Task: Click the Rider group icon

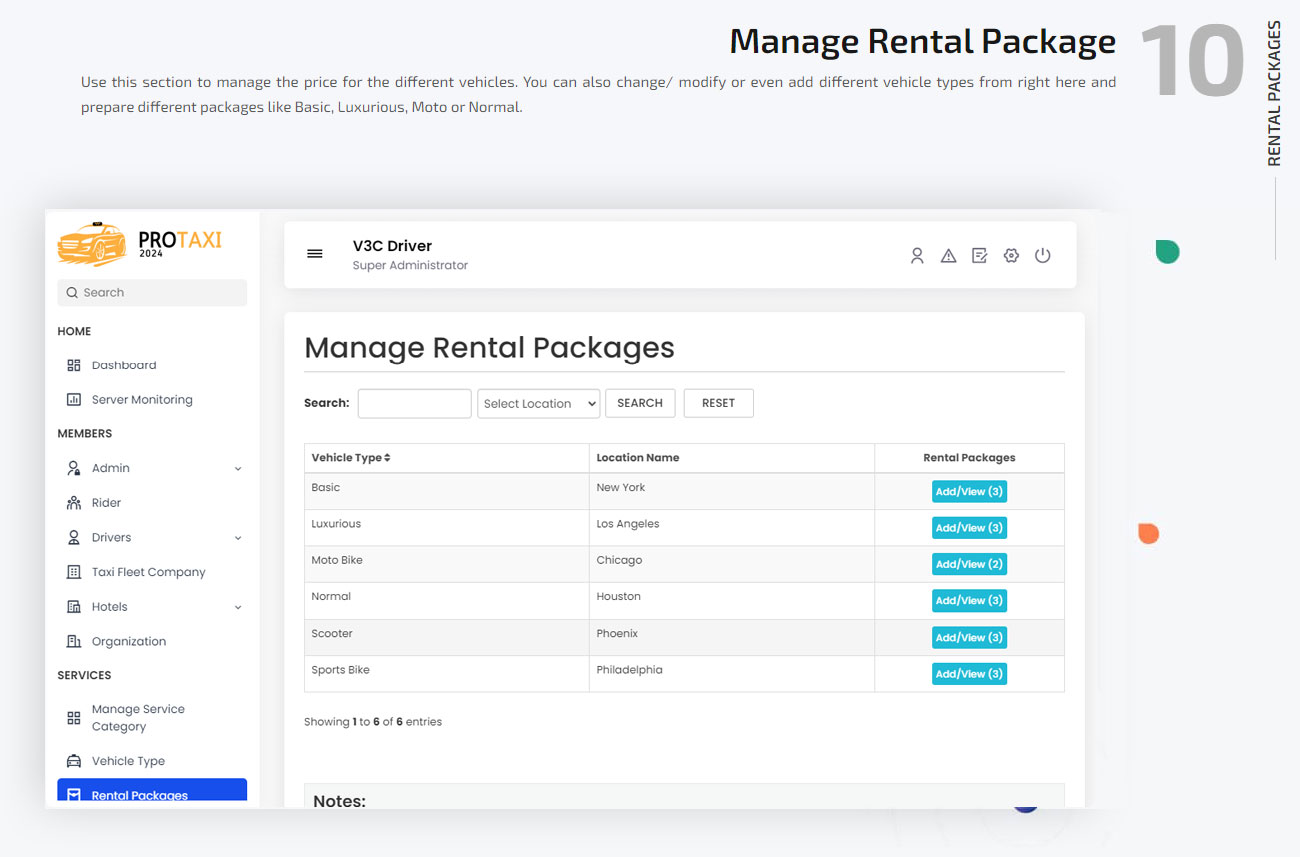Action: [73, 503]
